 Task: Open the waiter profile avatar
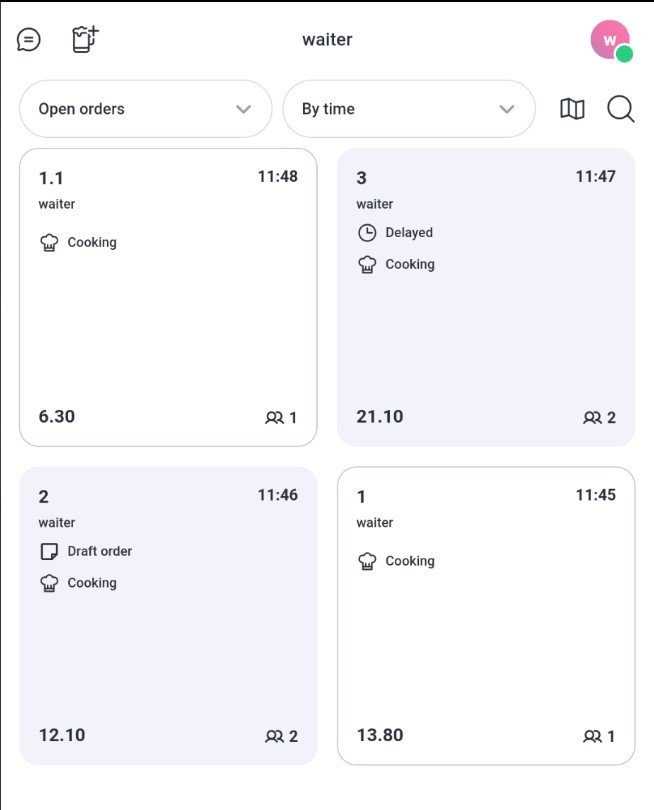click(610, 40)
